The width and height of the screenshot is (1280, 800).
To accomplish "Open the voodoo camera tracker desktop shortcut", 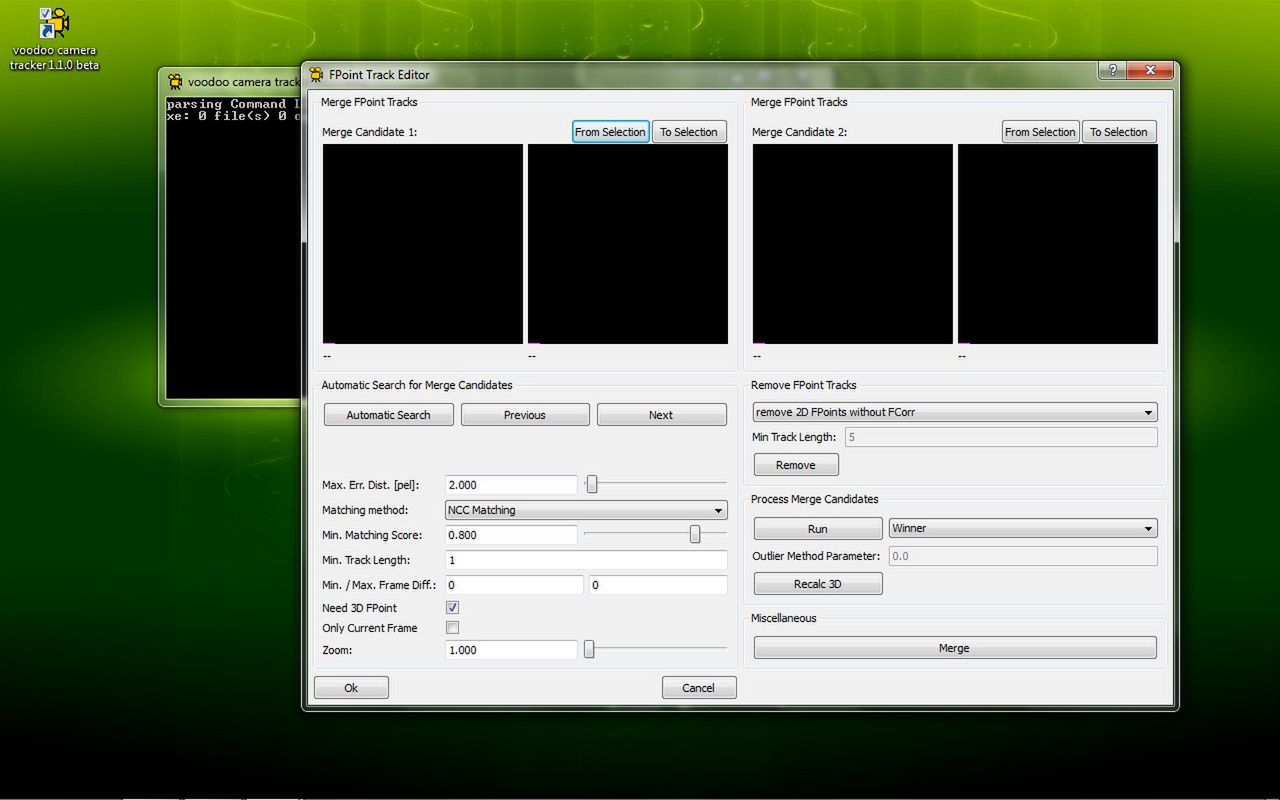I will coord(54,38).
